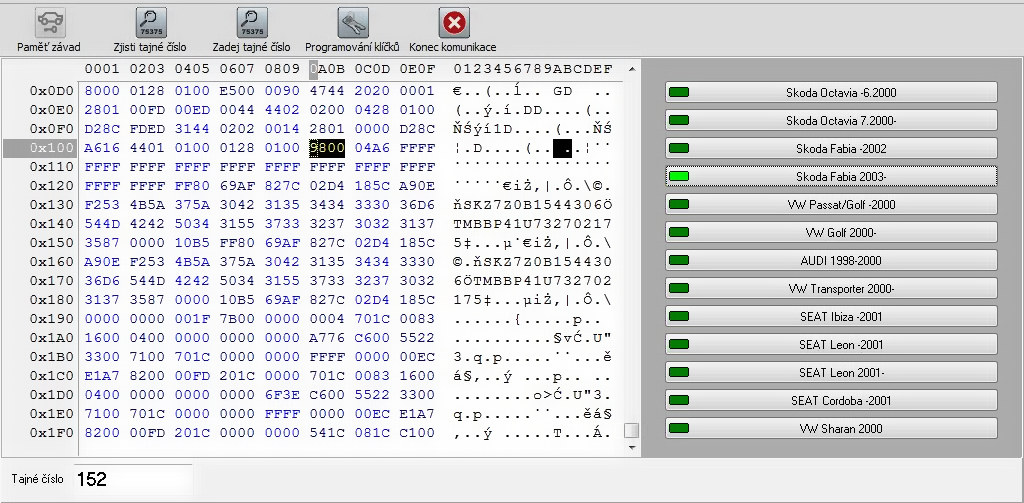
Task: Click hex word 4744 in row 0x0D0
Action: [327, 91]
